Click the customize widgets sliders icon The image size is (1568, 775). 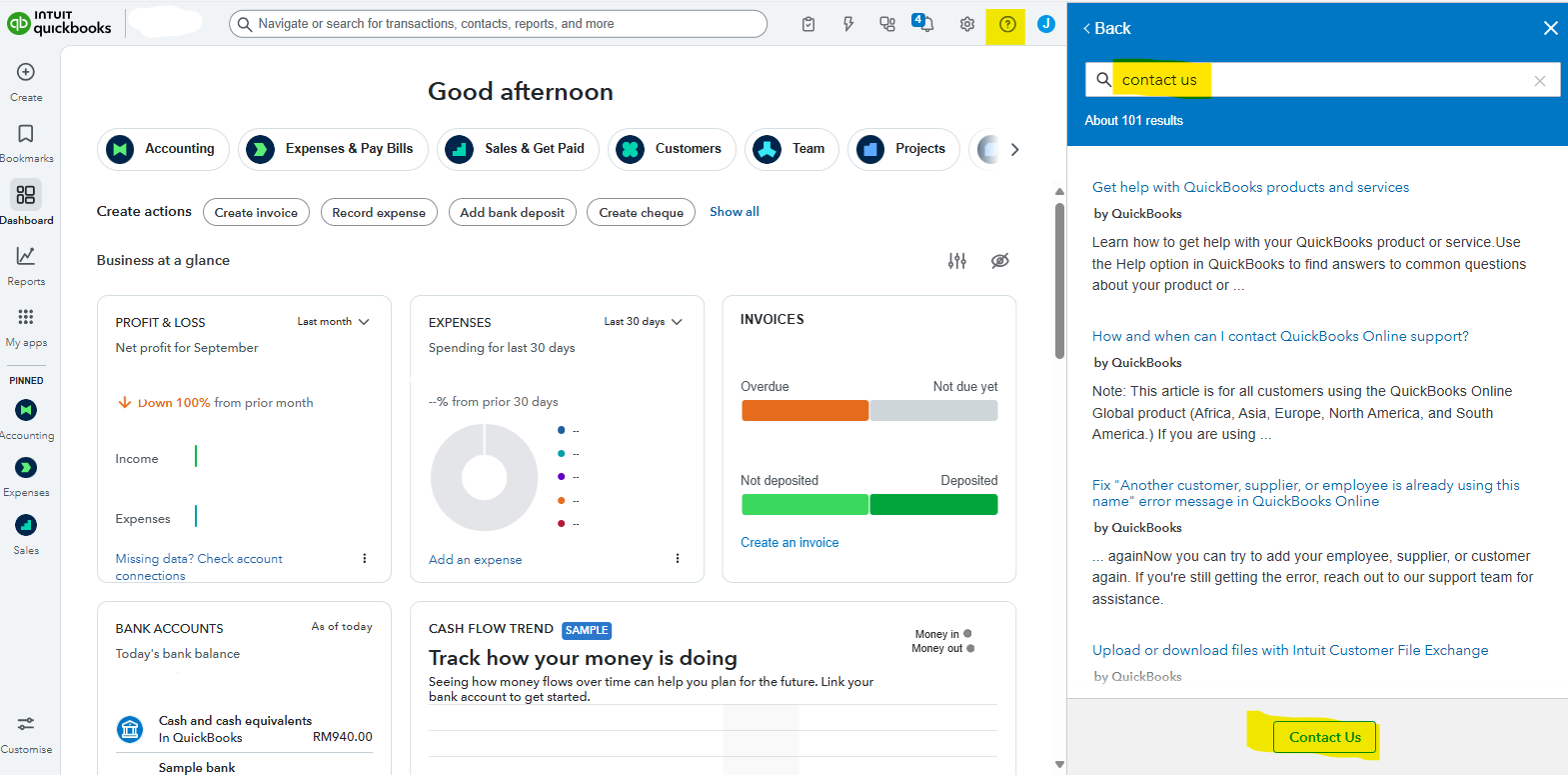click(956, 261)
